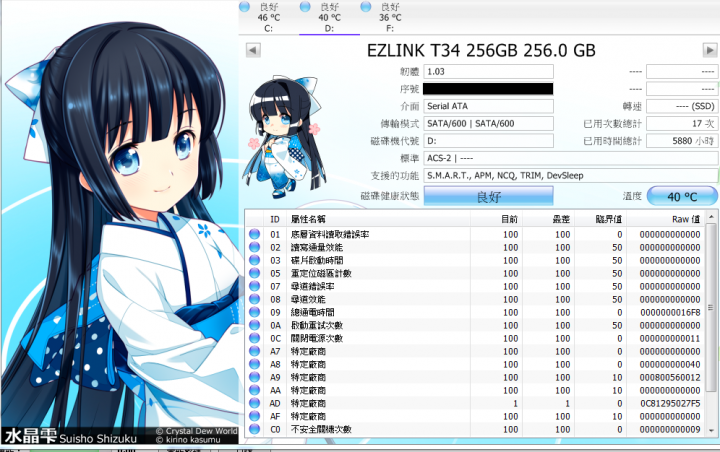Select raw value 000800560012
This screenshot has width=720, height=452.
click(x=670, y=377)
